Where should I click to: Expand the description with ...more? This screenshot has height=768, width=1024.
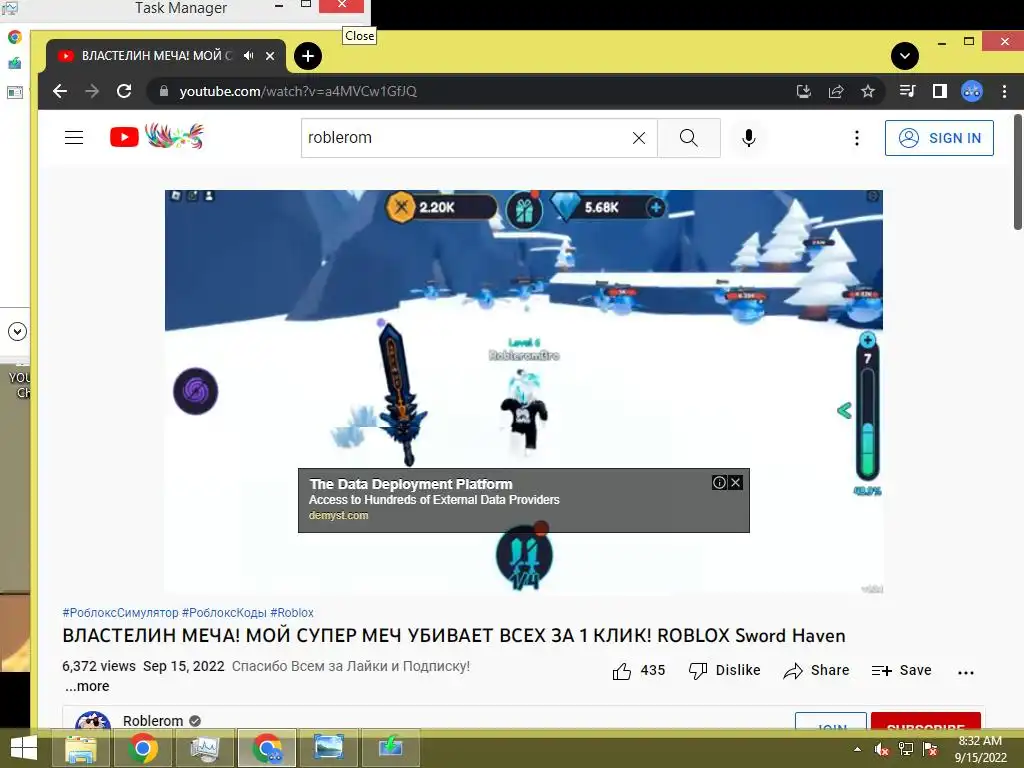87,686
